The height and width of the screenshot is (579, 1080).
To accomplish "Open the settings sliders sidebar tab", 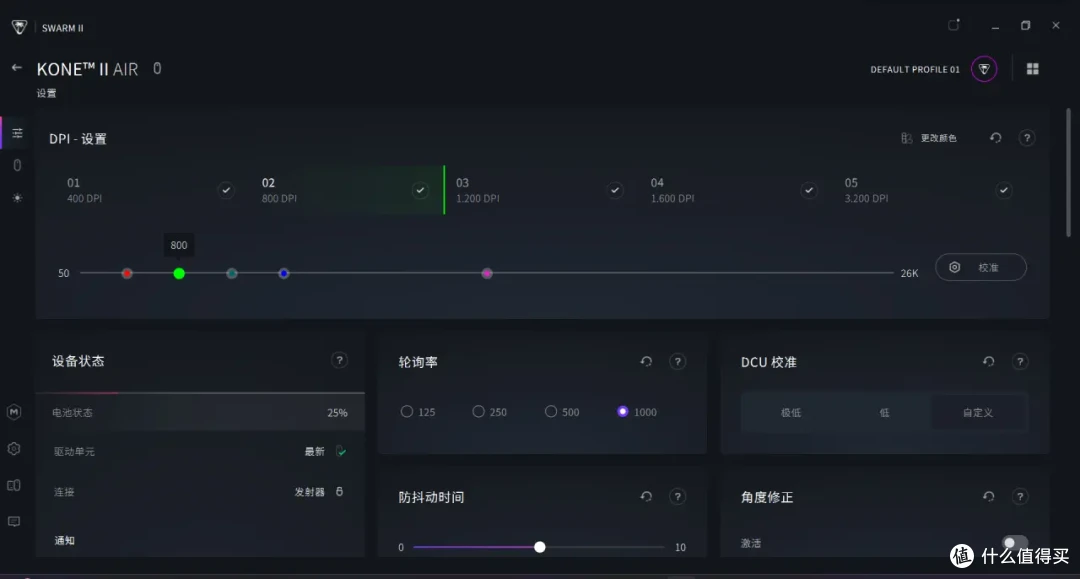I will (x=17, y=133).
